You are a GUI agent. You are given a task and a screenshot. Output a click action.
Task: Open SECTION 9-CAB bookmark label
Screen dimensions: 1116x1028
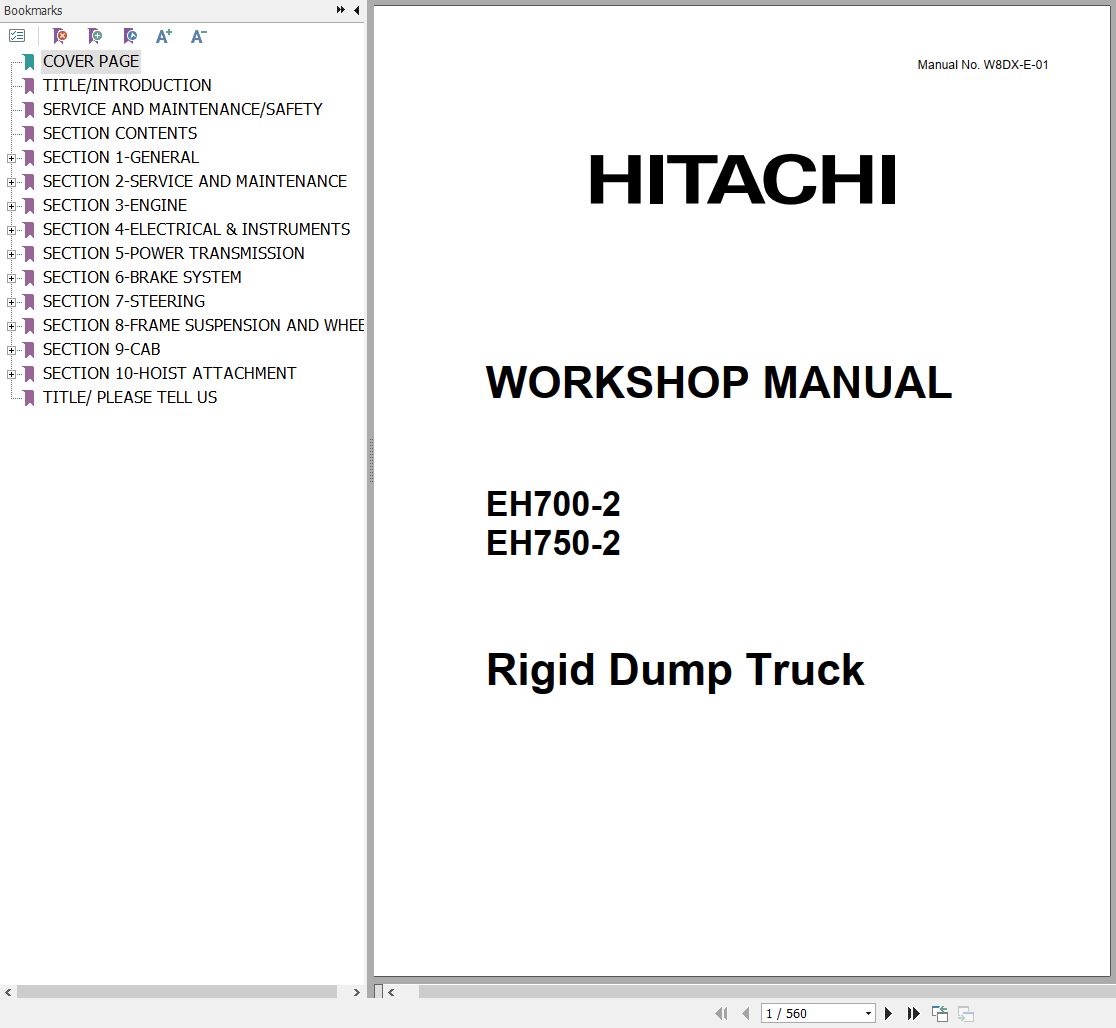pyautogui.click(x=101, y=350)
